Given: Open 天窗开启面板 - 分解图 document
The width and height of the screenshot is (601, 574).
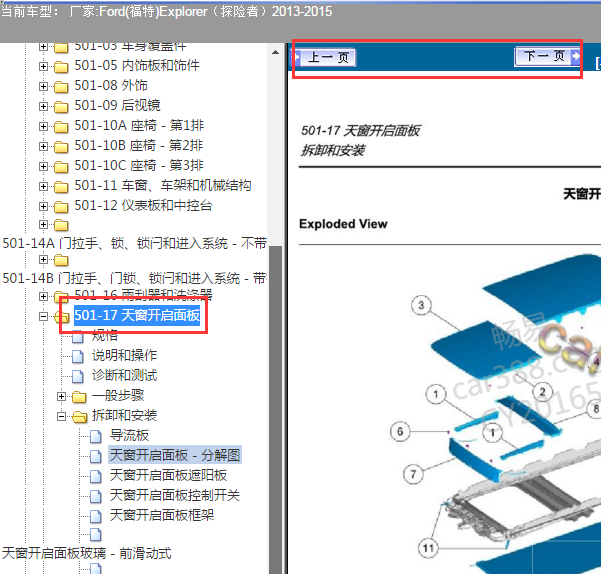Looking at the screenshot, I should [x=175, y=455].
